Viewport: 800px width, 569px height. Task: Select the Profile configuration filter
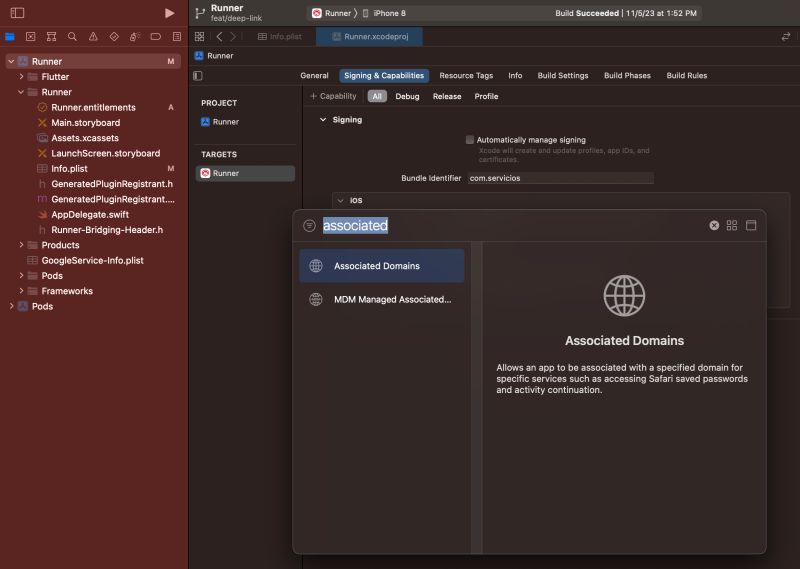486,96
